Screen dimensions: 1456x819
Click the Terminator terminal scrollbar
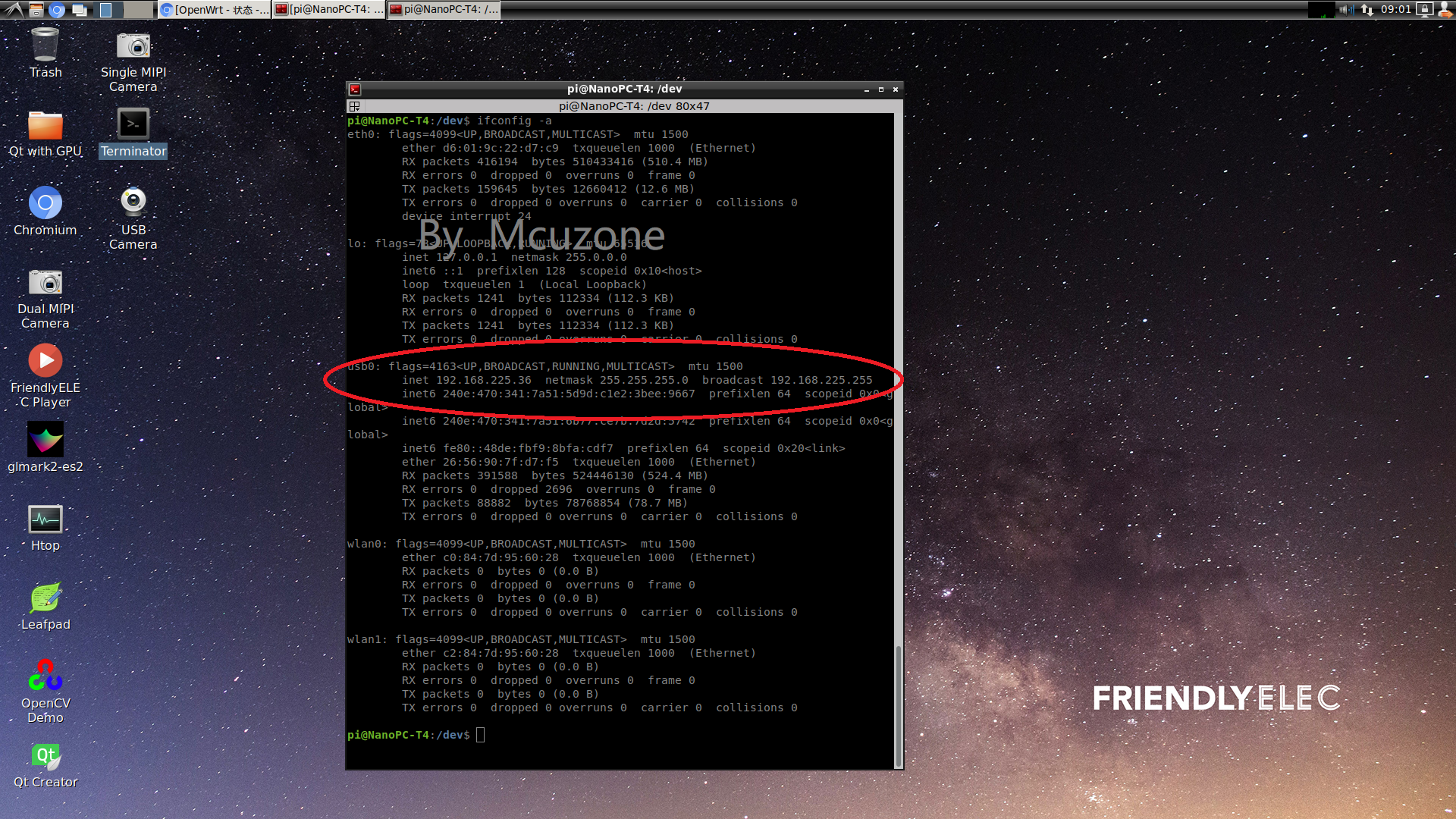(899, 440)
